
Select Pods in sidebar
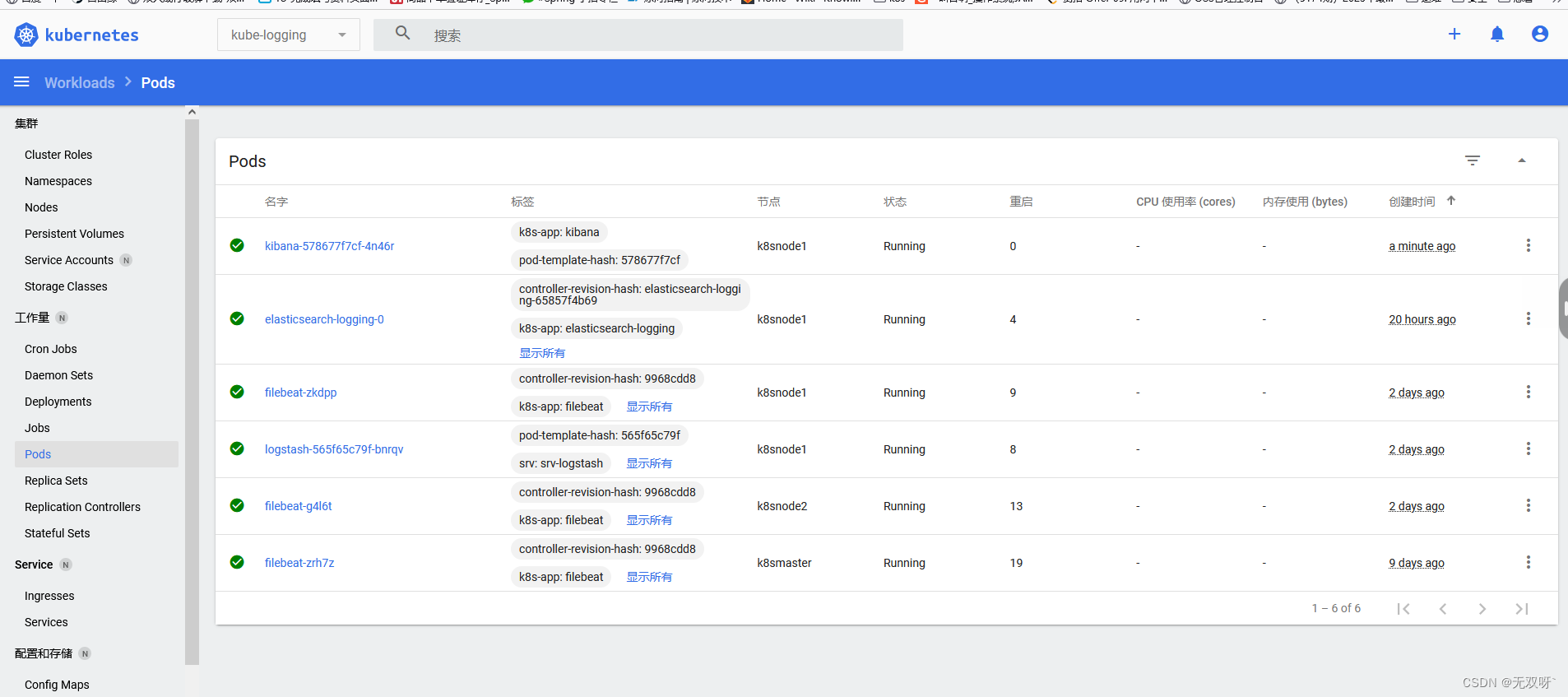pos(96,454)
